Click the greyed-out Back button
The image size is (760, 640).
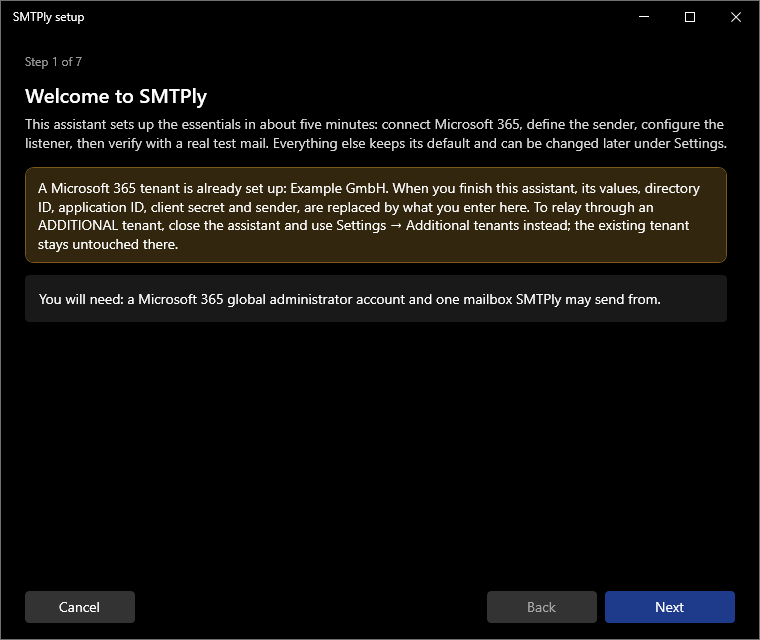[541, 607]
